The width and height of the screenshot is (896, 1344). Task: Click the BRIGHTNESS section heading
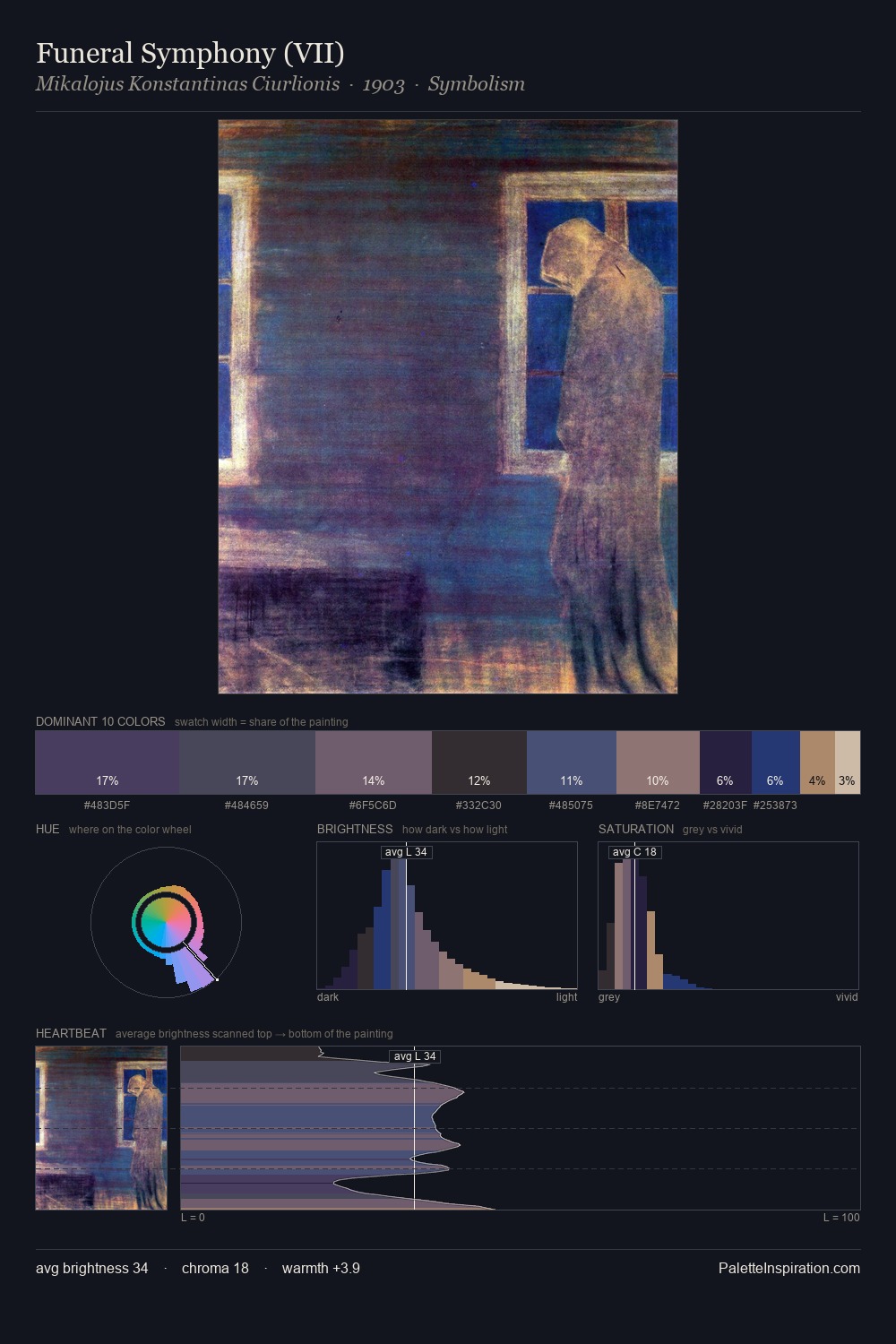tap(355, 829)
